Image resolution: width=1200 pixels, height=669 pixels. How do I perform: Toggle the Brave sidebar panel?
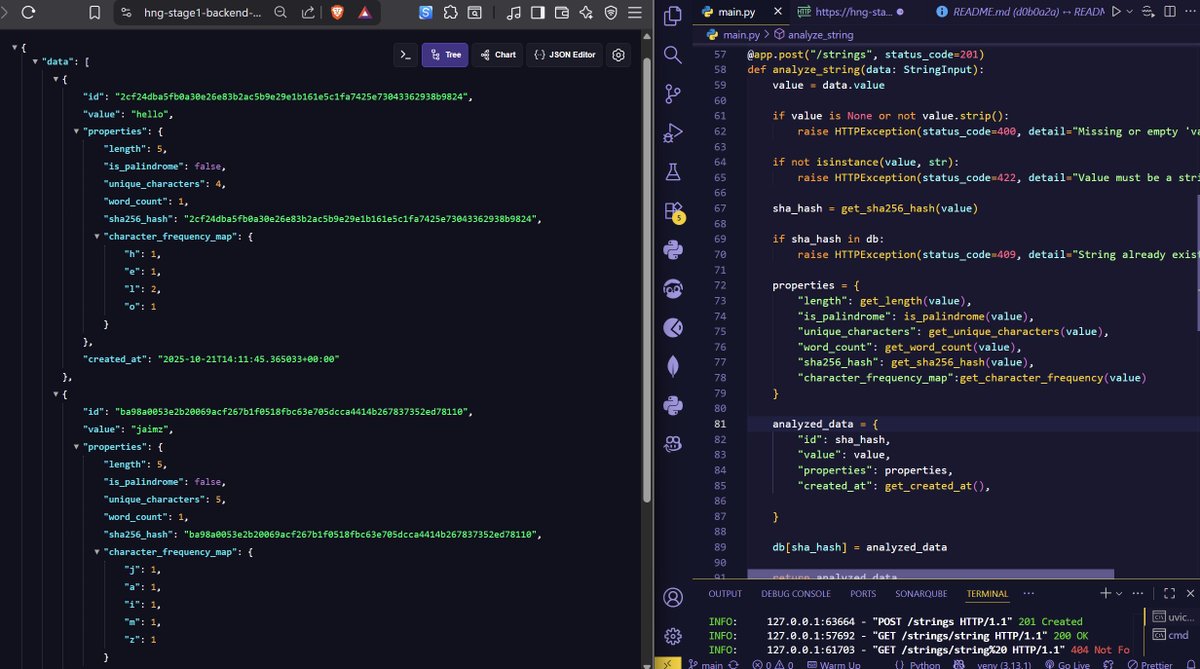click(x=538, y=13)
